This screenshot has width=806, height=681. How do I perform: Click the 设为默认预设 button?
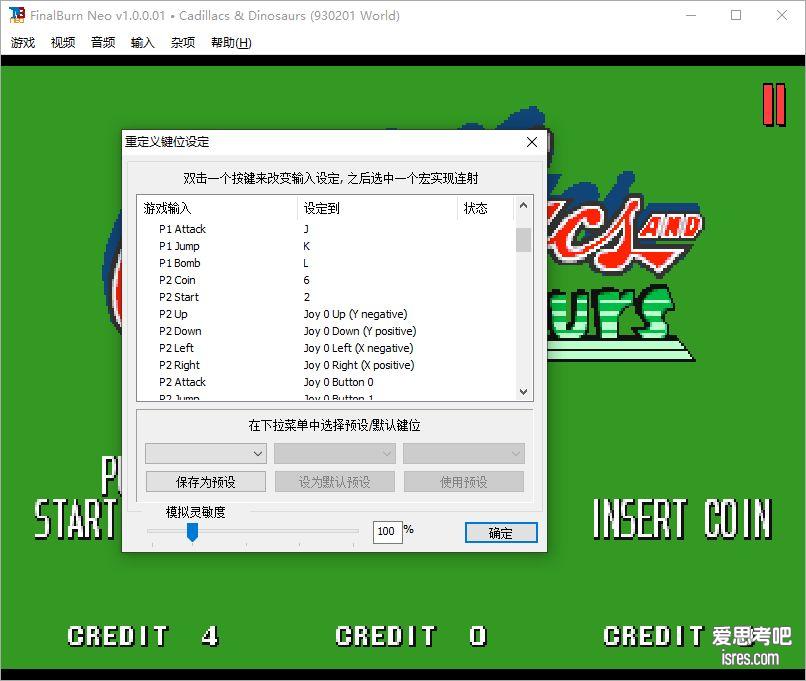click(x=335, y=482)
